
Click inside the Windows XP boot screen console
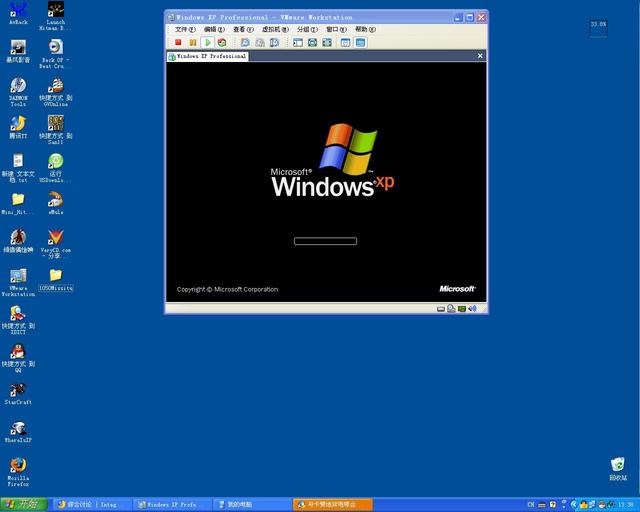click(326, 182)
